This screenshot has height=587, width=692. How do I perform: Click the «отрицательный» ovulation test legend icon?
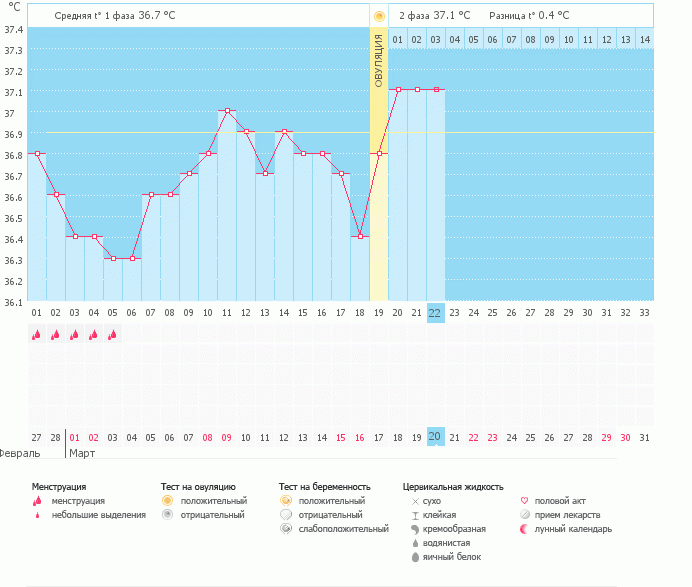(x=167, y=515)
